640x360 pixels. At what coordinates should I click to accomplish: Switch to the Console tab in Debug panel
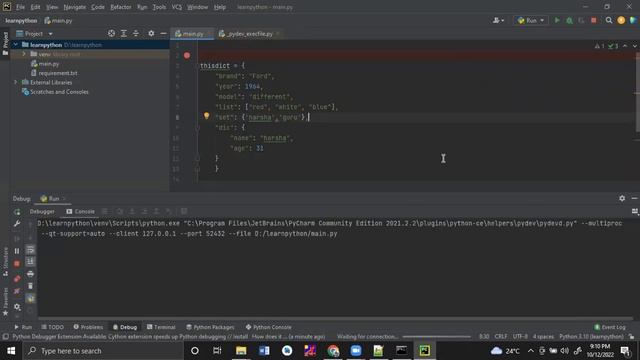tap(80, 211)
